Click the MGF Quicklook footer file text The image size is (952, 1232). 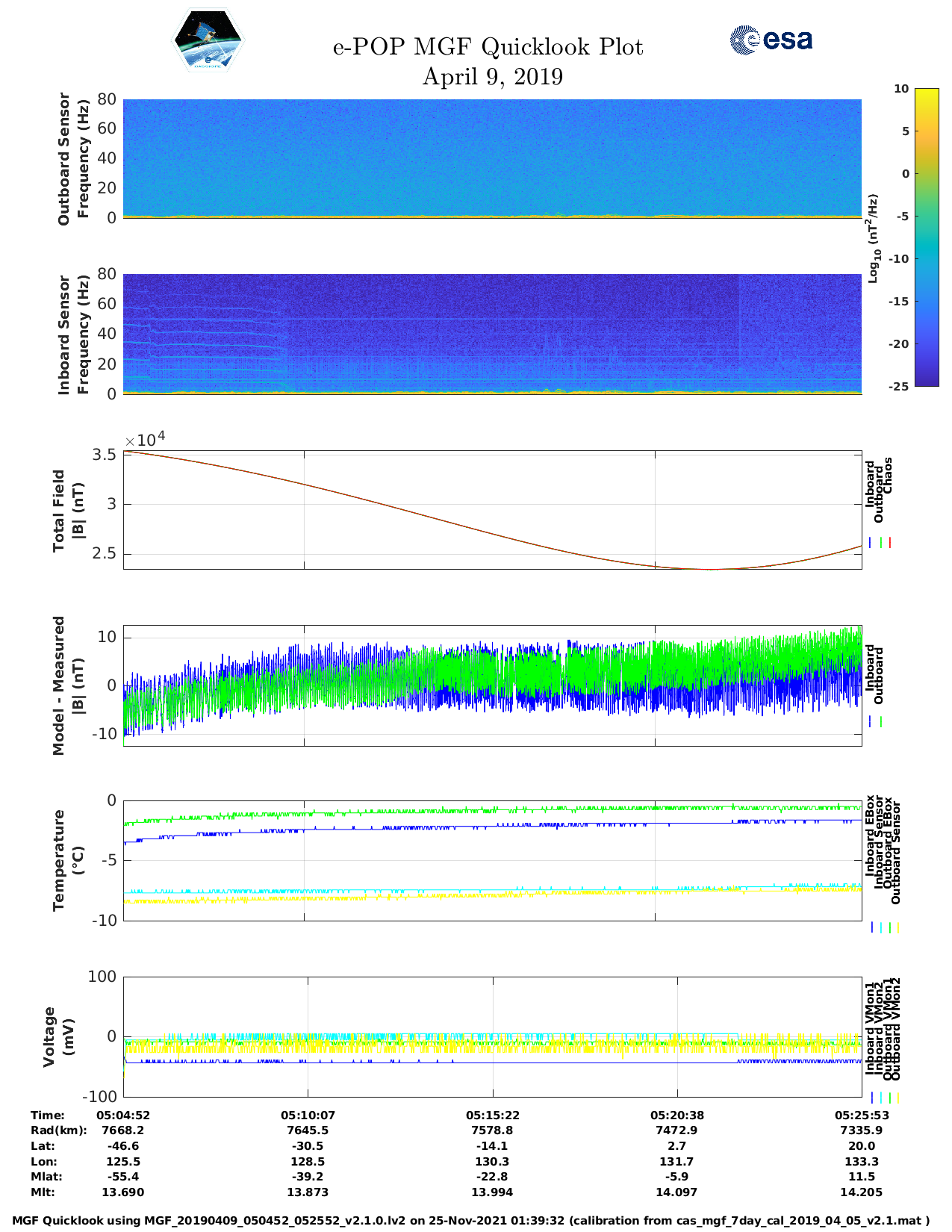point(470,1221)
